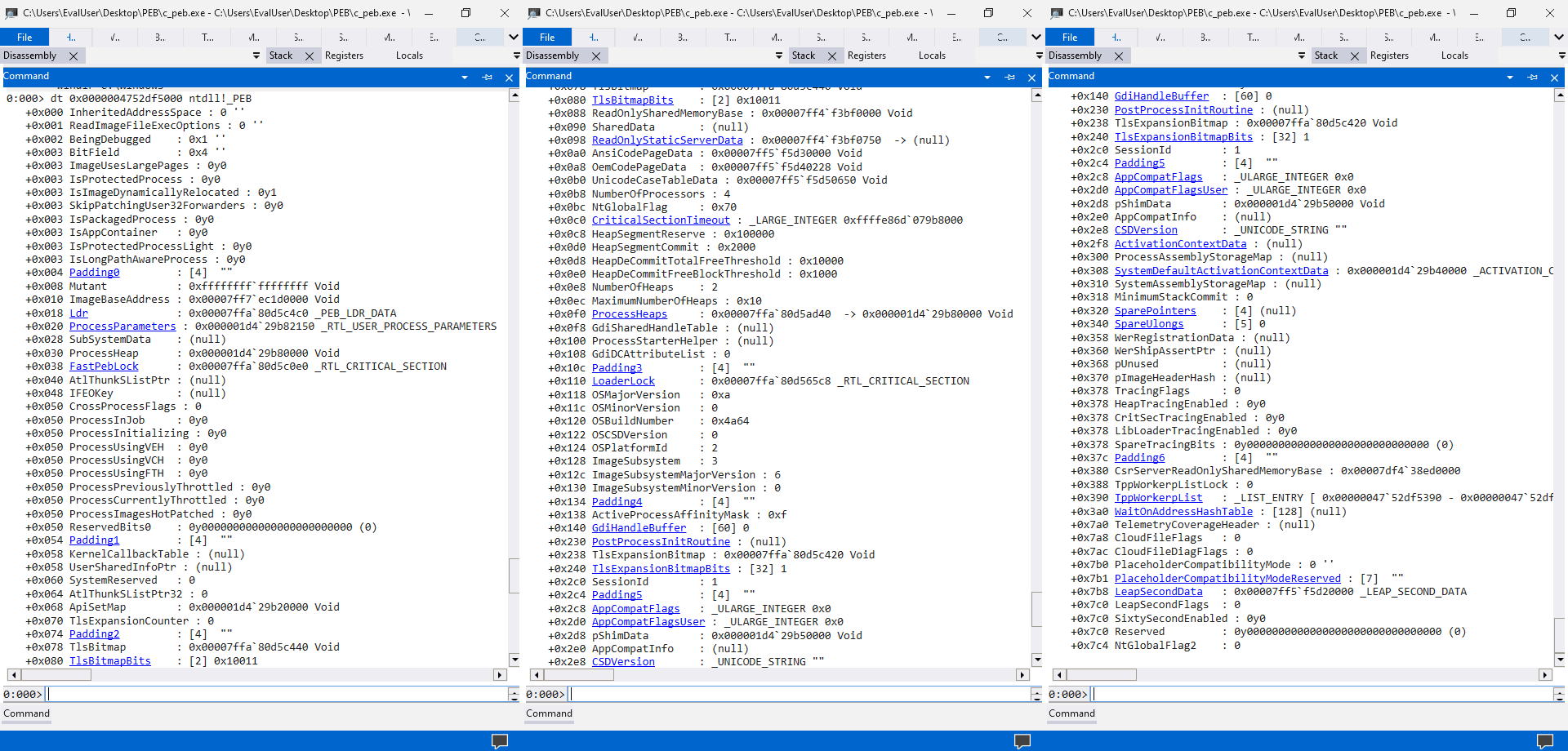Close the Disassembly tab in left window
The width and height of the screenshot is (1568, 751).
[73, 56]
